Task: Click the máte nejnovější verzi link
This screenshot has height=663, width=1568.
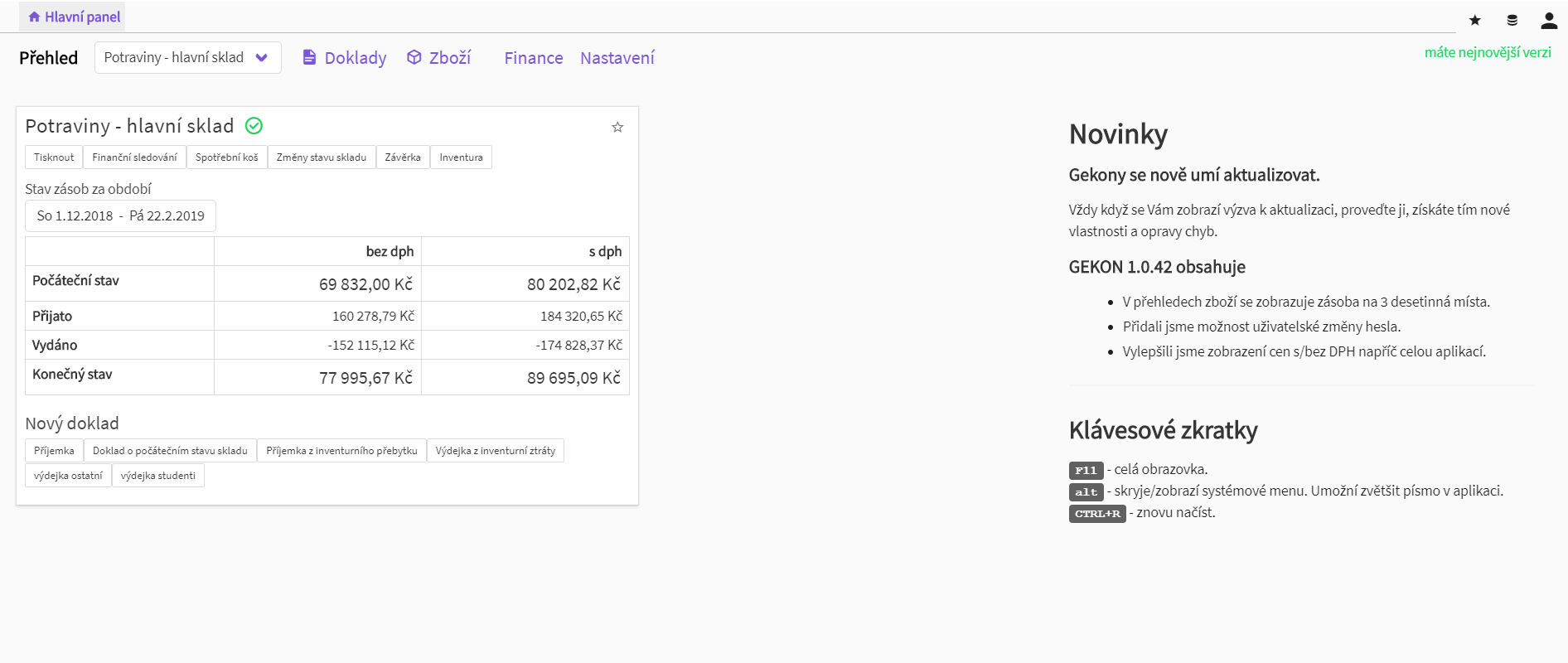Action: [1487, 52]
